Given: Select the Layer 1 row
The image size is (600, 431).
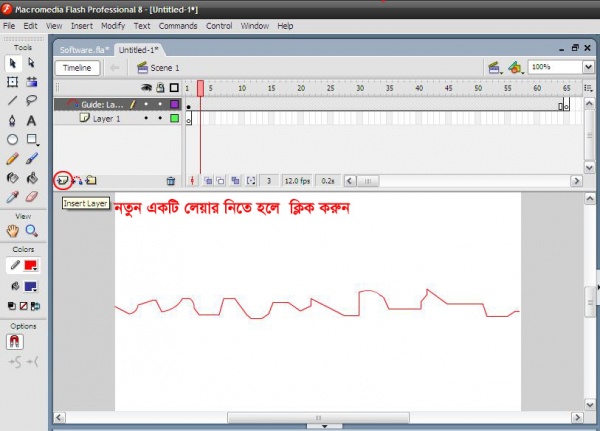Looking at the screenshot, I should (117, 118).
